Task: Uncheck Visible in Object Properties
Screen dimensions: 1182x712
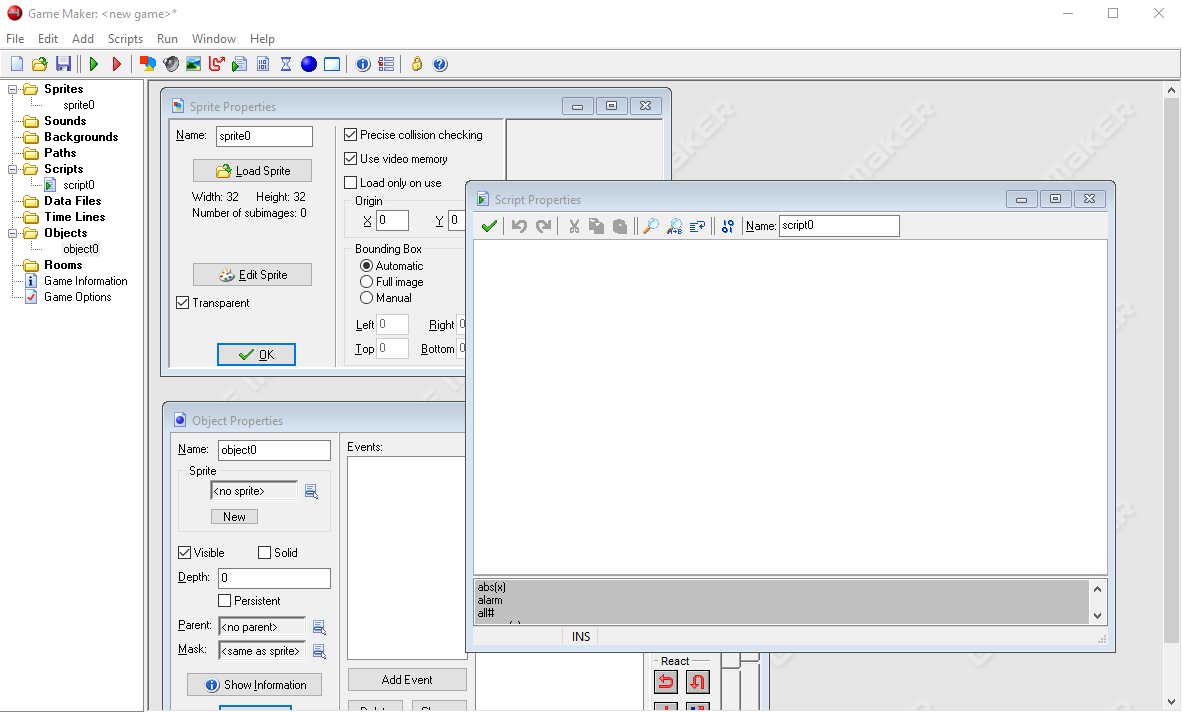Action: click(185, 553)
